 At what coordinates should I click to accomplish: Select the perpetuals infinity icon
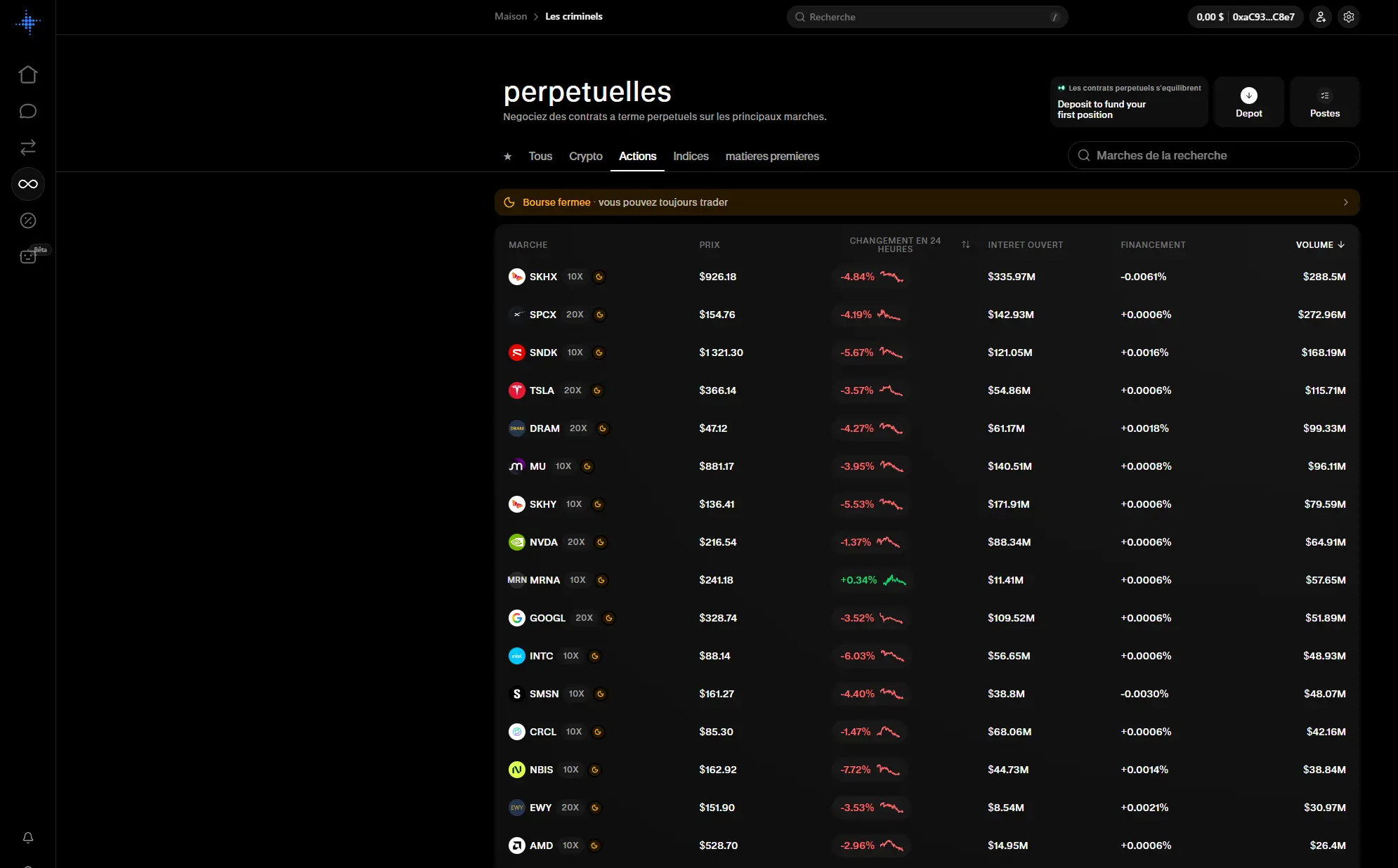[x=28, y=184]
